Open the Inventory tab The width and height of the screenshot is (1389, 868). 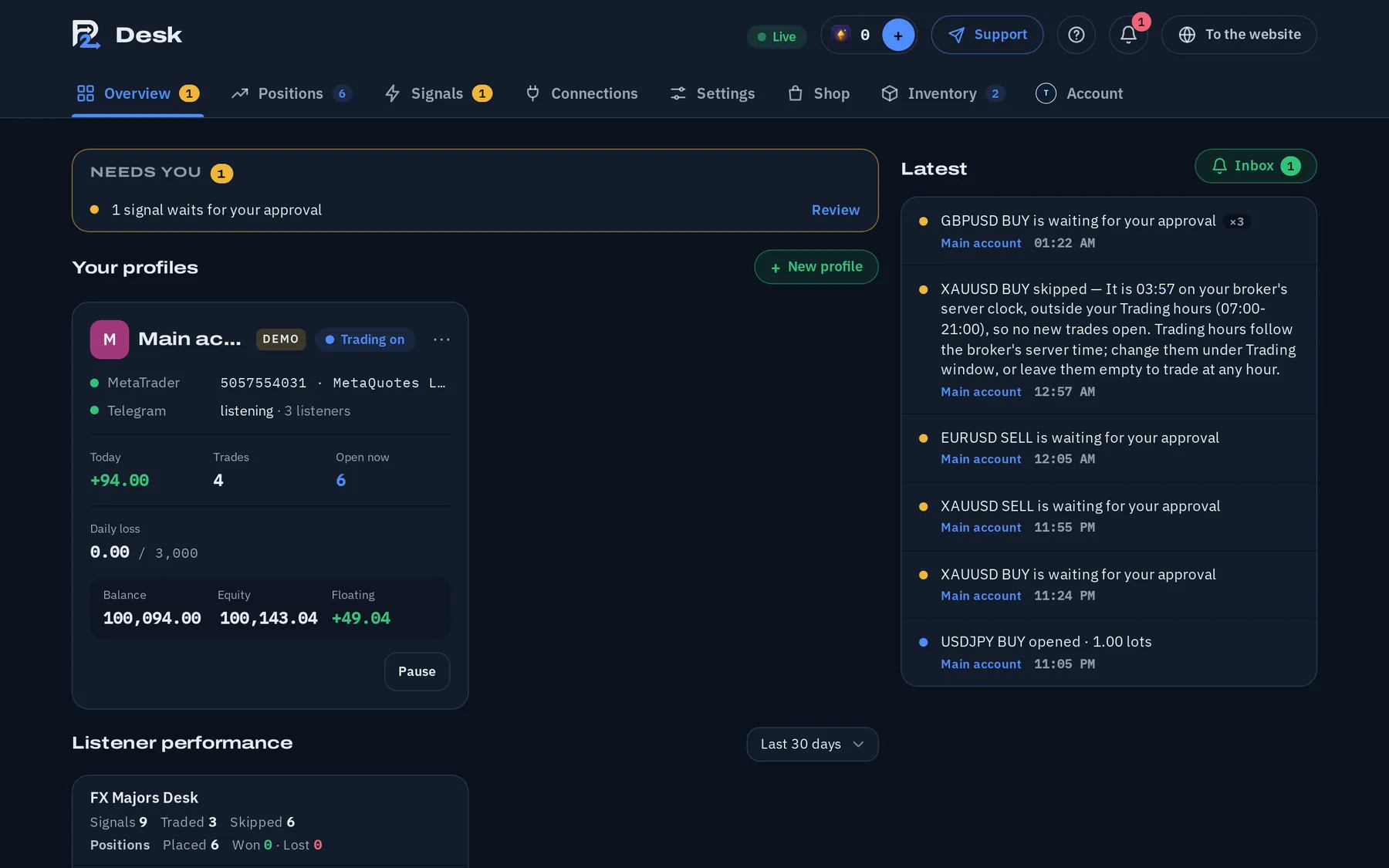tap(943, 93)
